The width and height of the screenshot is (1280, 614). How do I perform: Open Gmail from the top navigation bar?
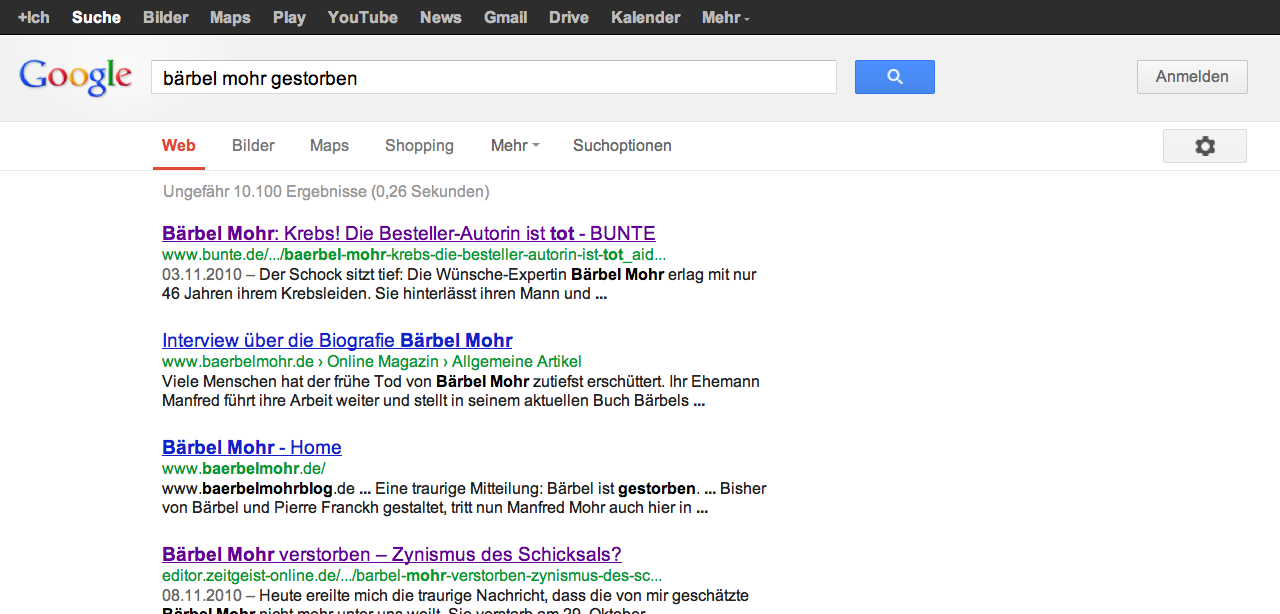pos(506,17)
